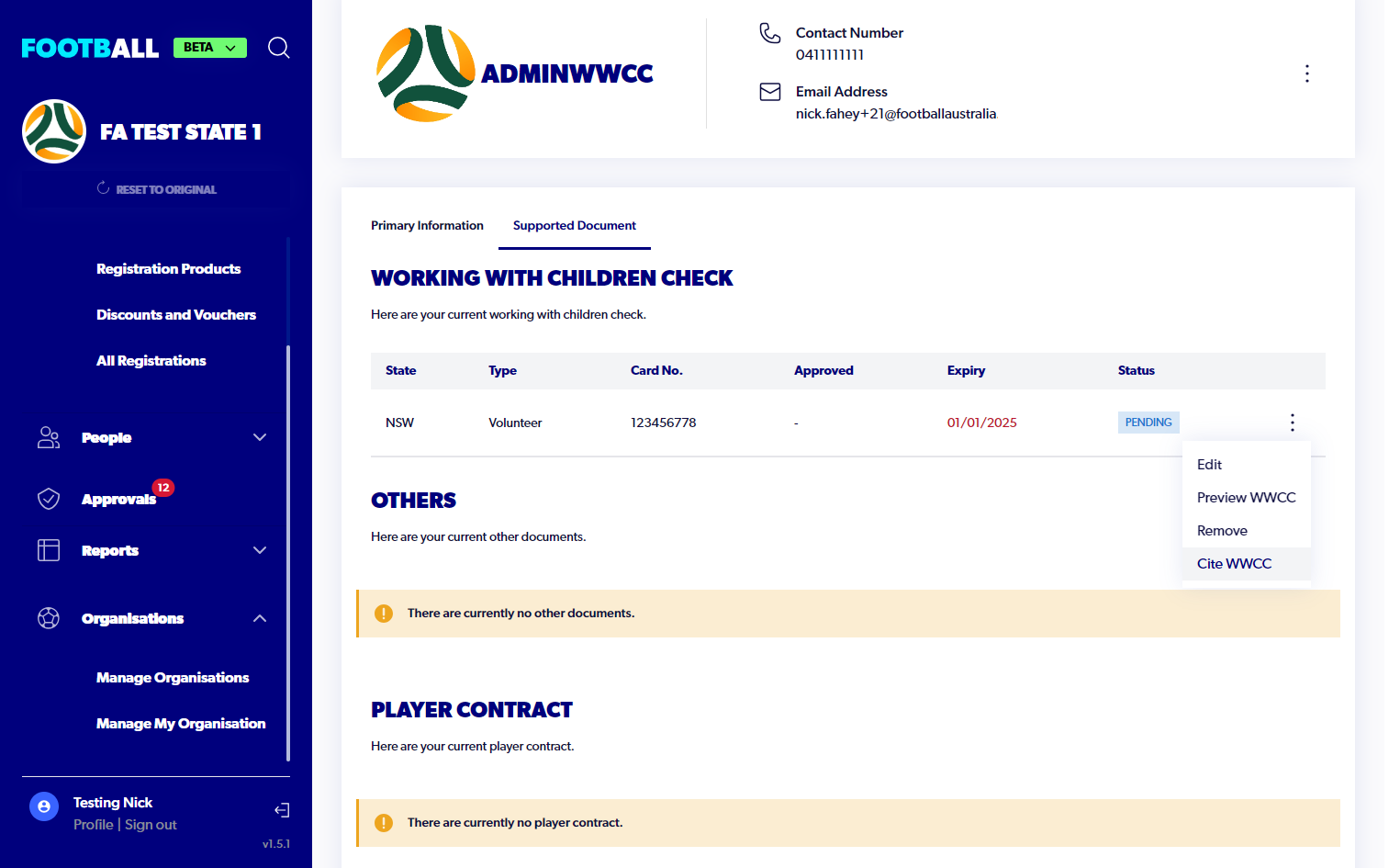The height and width of the screenshot is (868, 1400).
Task: Choose Remove from the row menu
Action: coord(1247,531)
